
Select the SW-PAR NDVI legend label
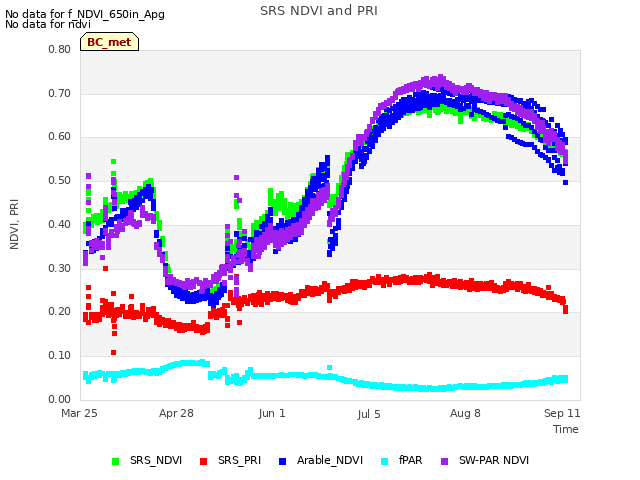(494, 460)
